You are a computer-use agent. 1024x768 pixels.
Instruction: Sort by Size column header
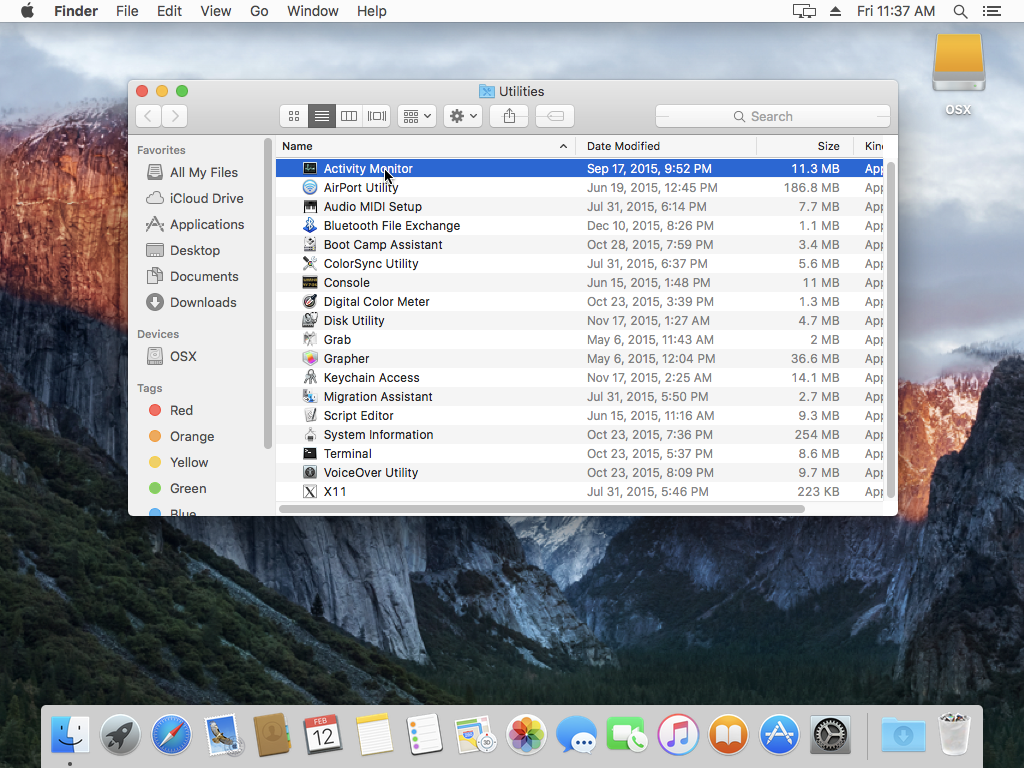[805, 146]
